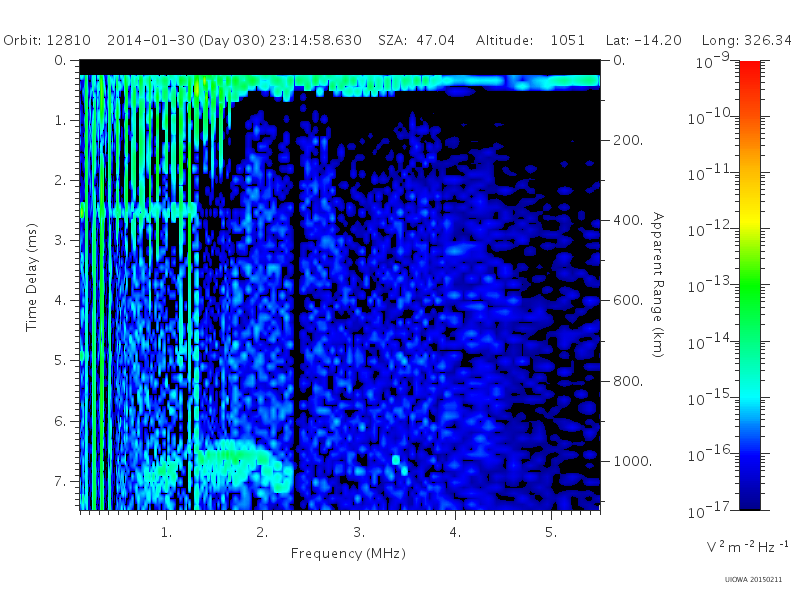Image resolution: width=800 pixels, height=600 pixels.
Task: Click the Apparent Range (km) axis label
Action: (x=658, y=285)
